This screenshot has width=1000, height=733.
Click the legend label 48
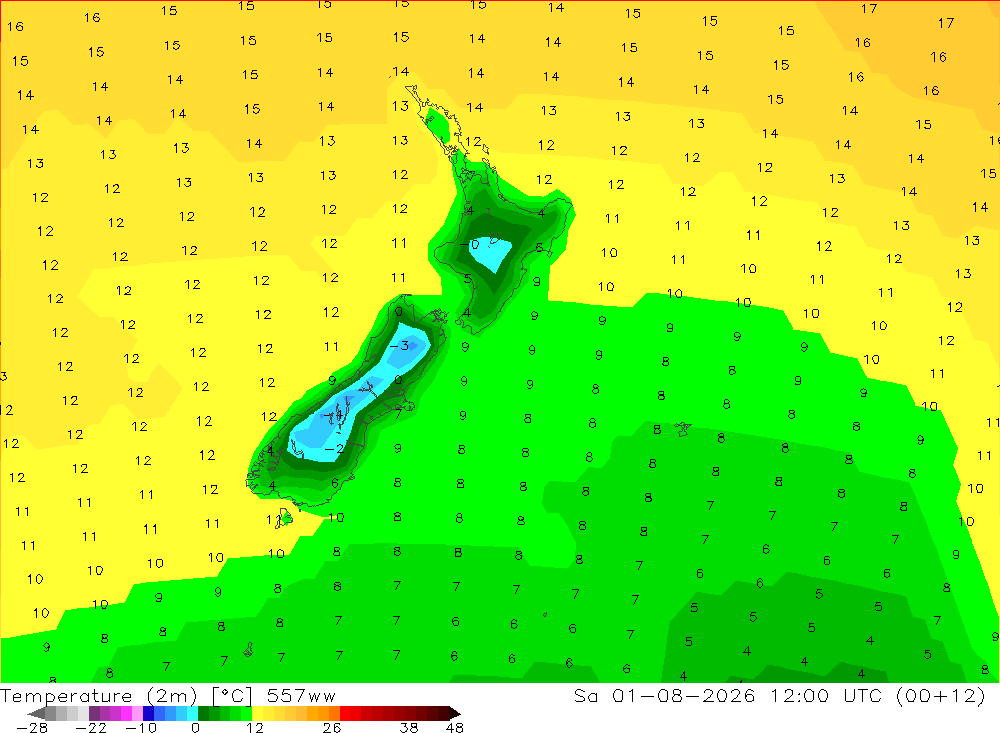(x=455, y=728)
